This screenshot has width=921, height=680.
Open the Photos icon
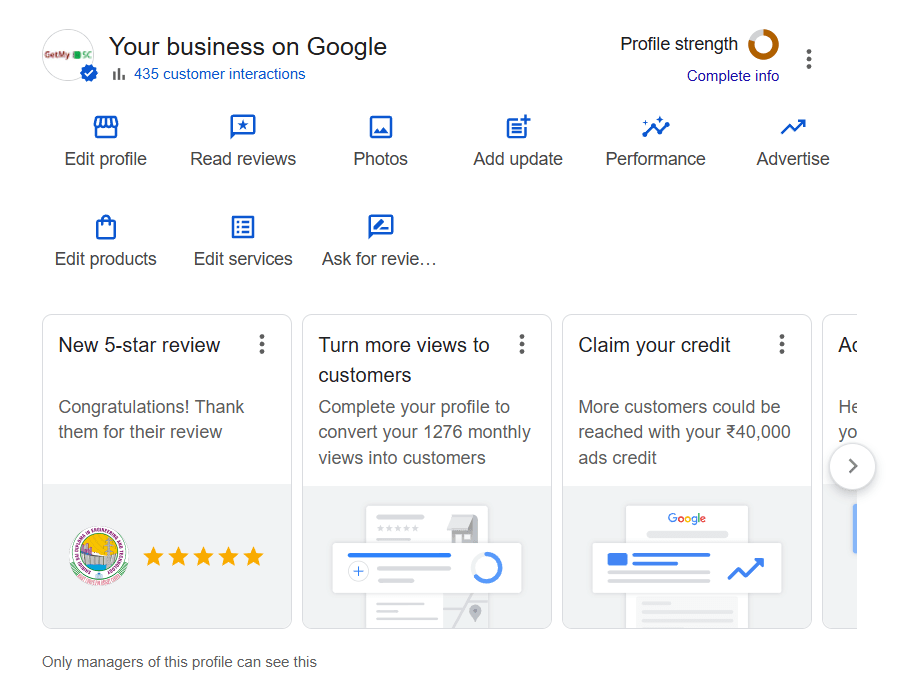click(x=381, y=127)
